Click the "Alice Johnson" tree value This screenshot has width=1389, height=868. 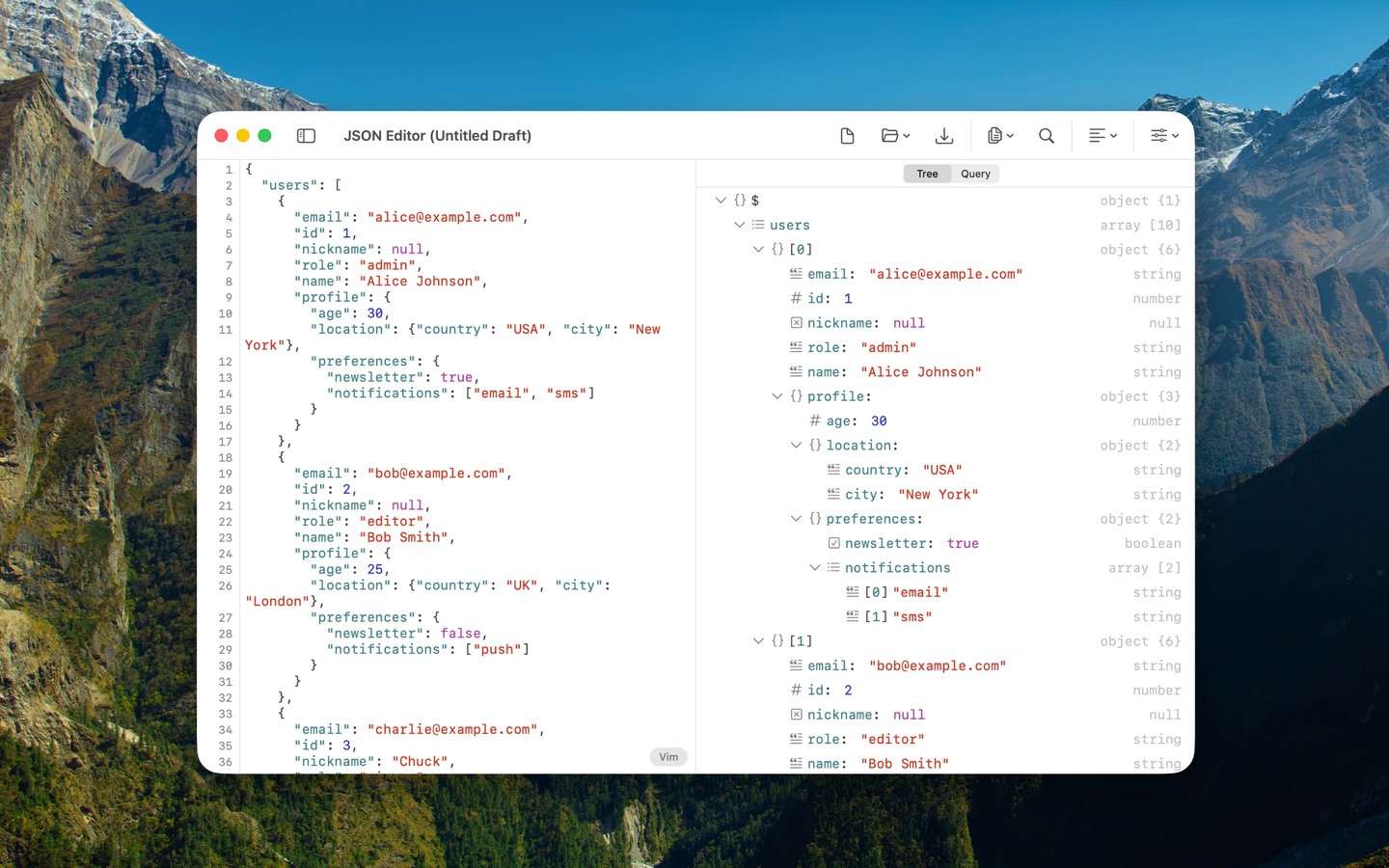tap(921, 372)
